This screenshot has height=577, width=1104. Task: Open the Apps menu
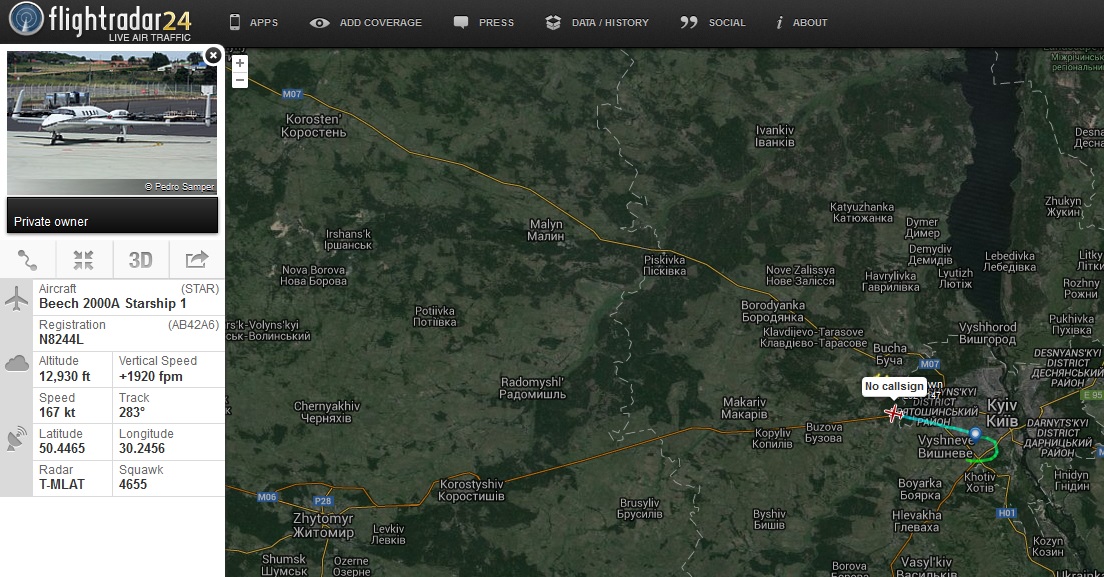tap(253, 22)
